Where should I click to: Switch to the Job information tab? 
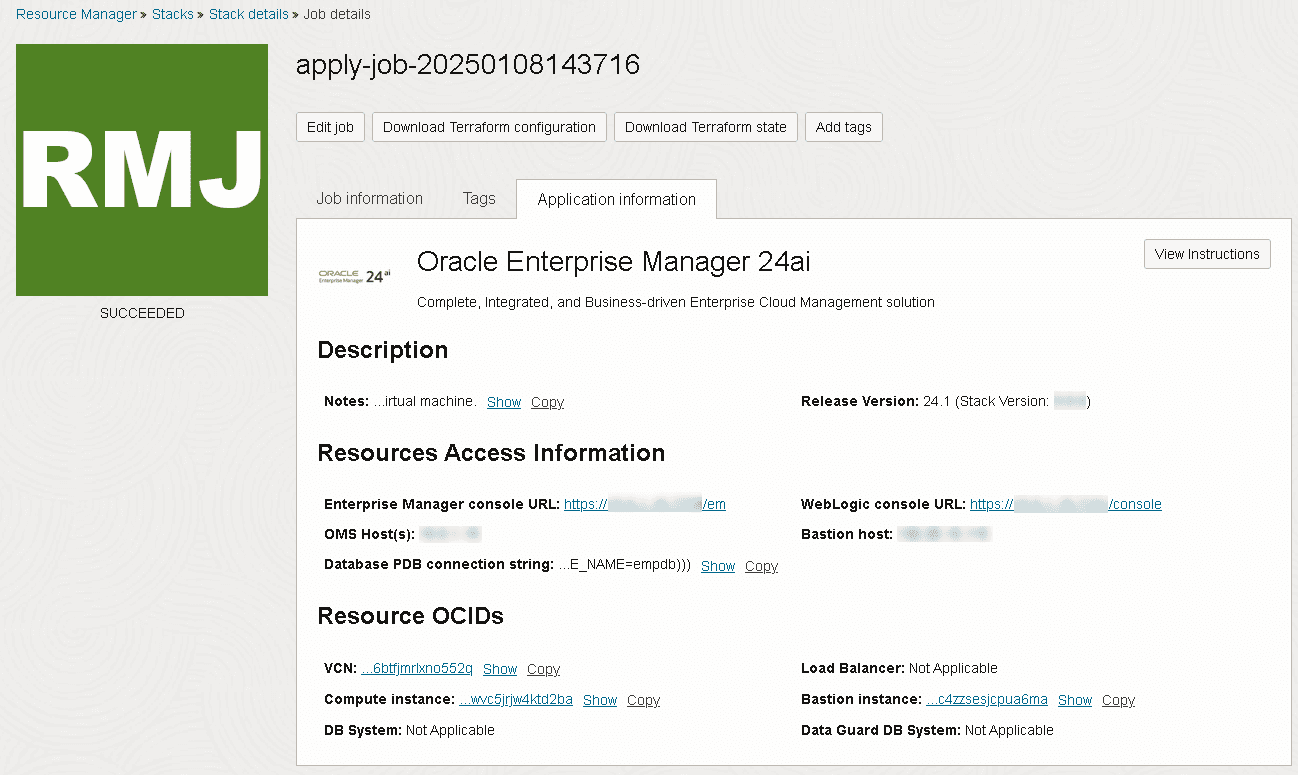click(x=370, y=198)
